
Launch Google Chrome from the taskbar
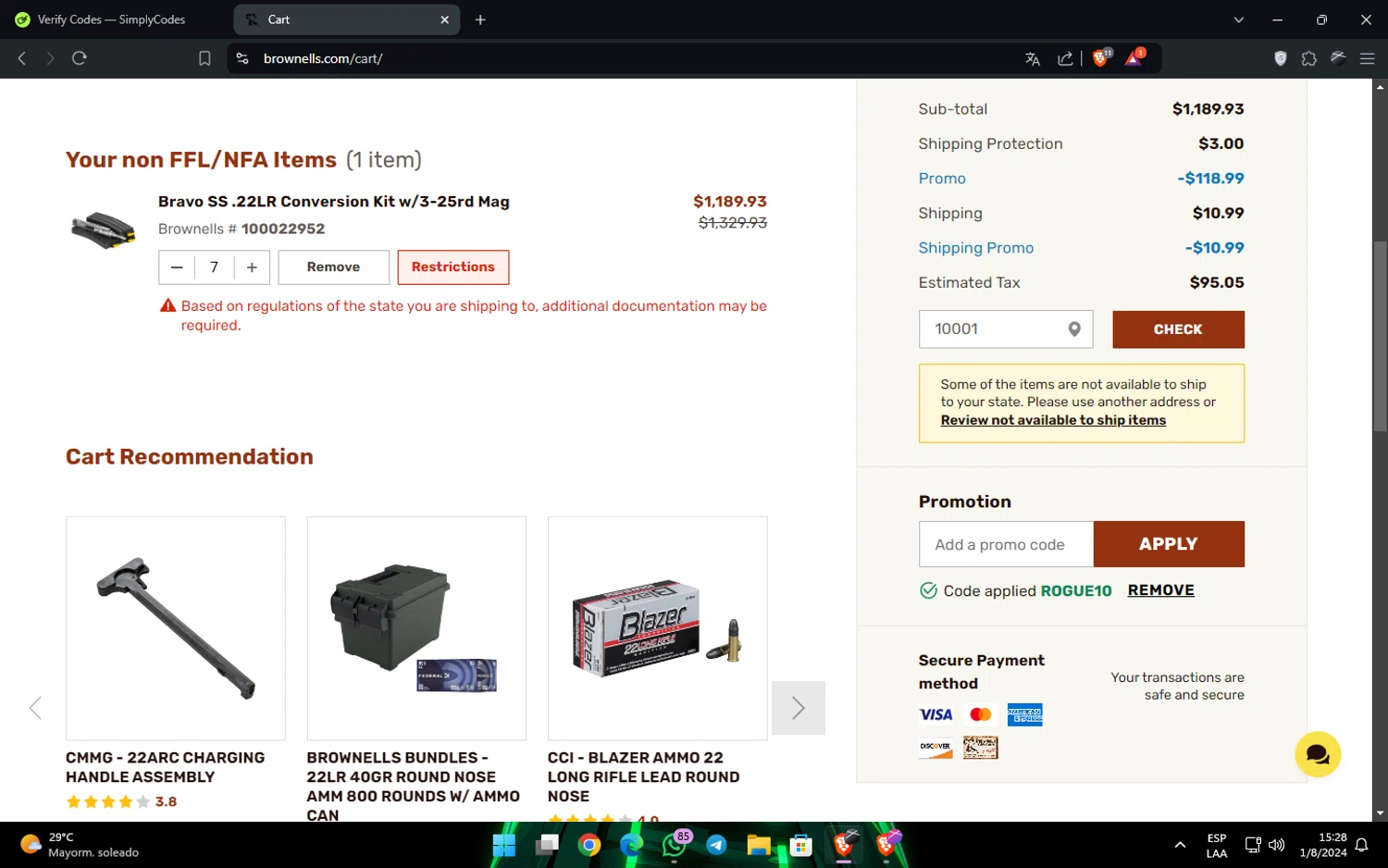point(589,845)
